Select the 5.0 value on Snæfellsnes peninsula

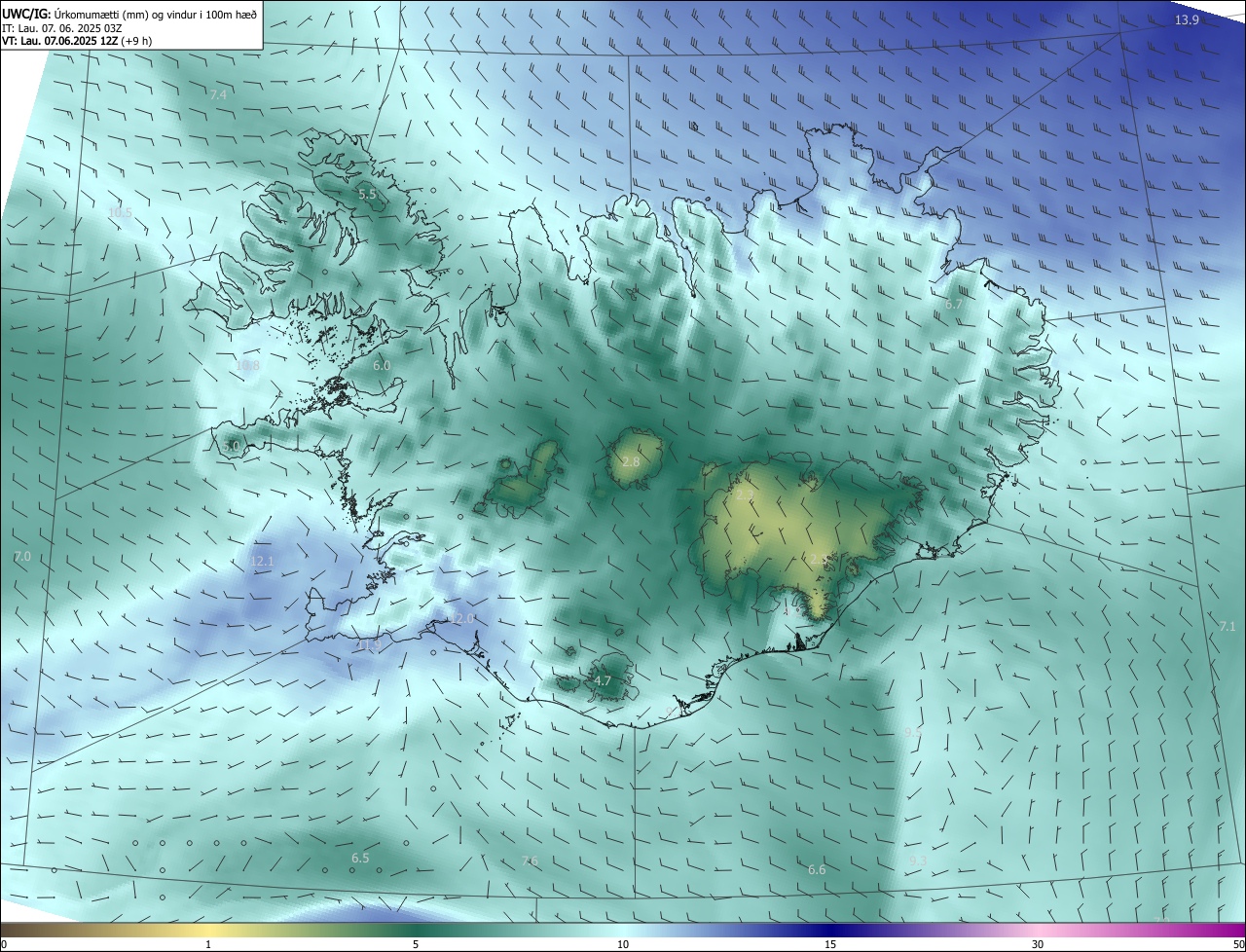(231, 446)
